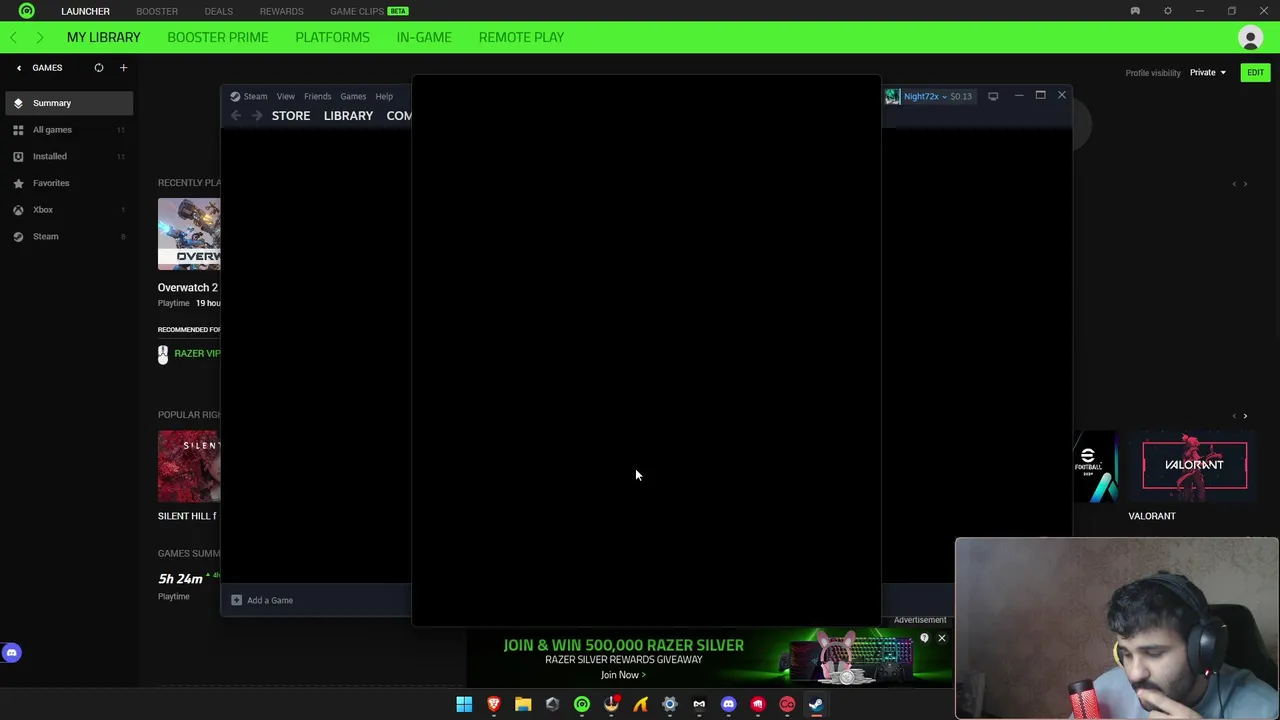Open taskbar Settings gear app
This screenshot has width=1280, height=720.
[x=670, y=704]
